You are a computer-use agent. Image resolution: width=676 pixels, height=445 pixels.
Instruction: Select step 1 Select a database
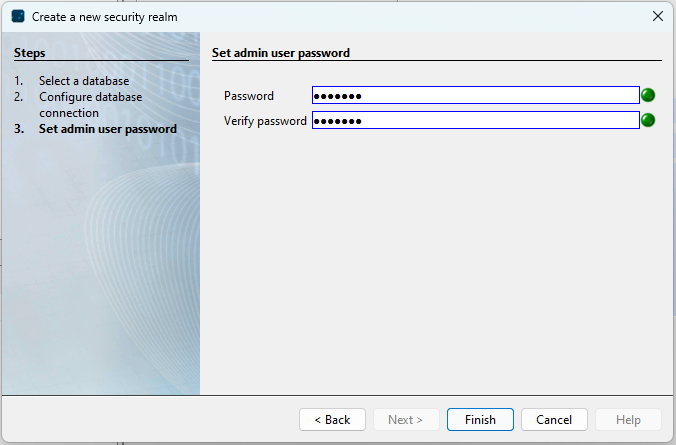click(84, 81)
